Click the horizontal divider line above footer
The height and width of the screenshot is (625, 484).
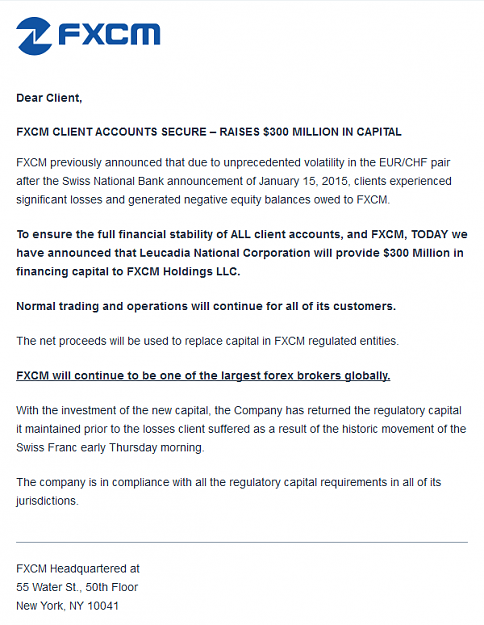[242, 542]
